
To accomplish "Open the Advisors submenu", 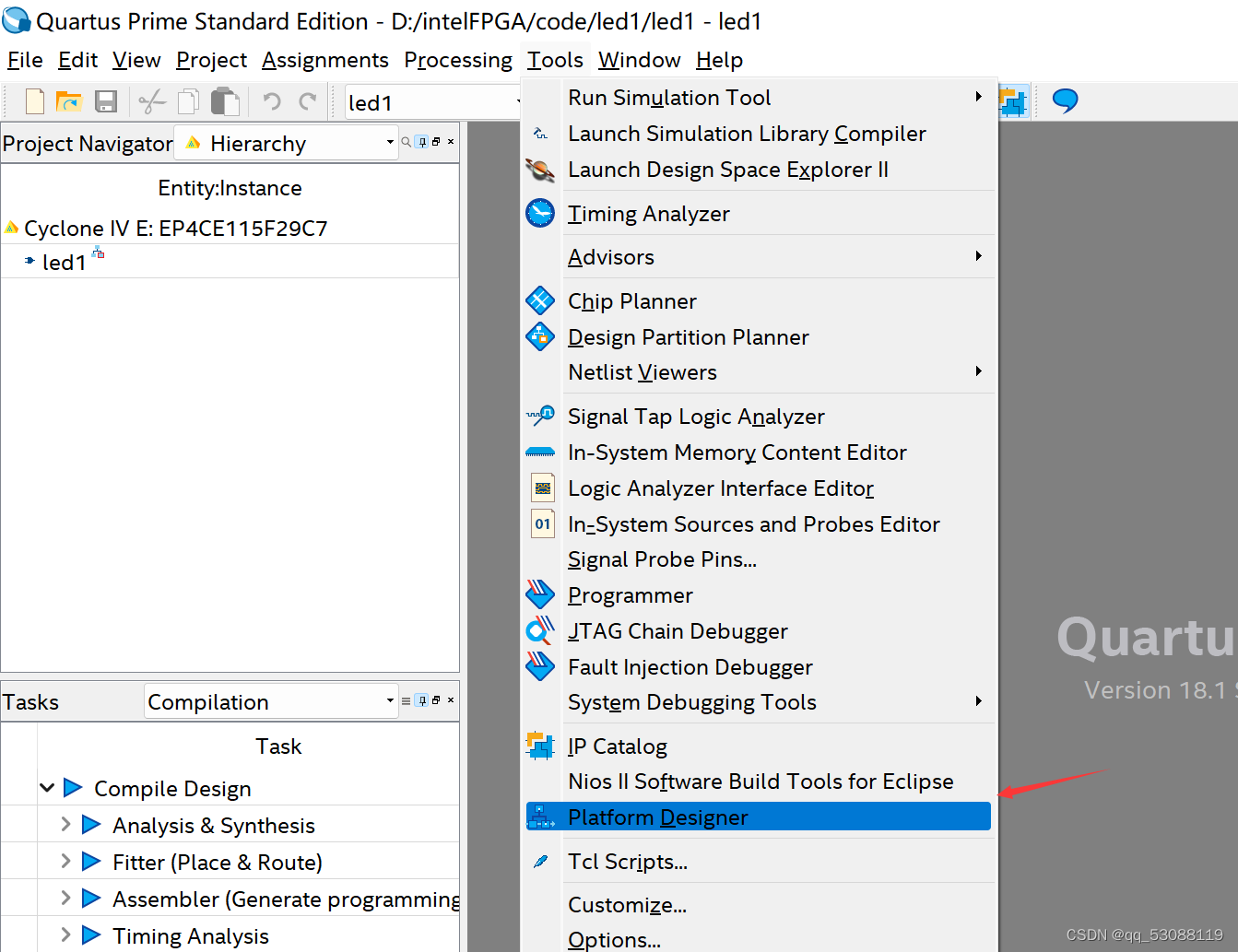I will 758,257.
